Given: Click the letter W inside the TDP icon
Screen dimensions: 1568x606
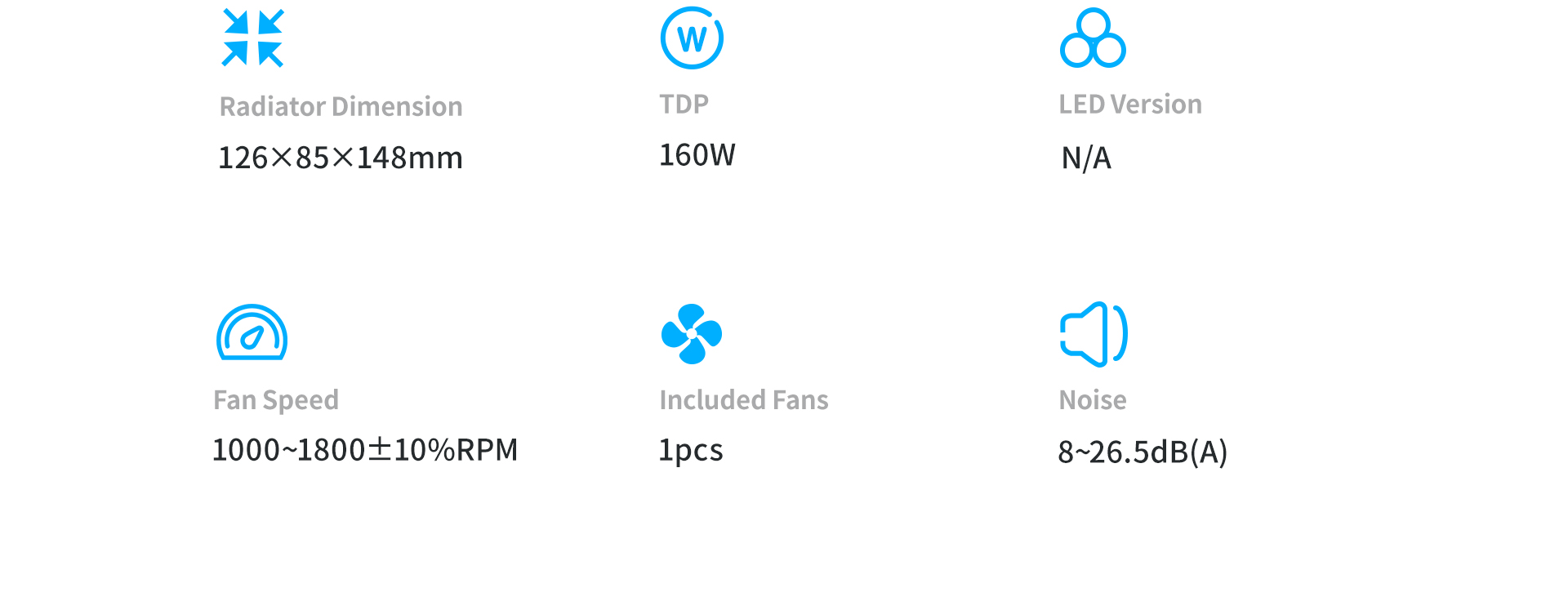Looking at the screenshot, I should click(692, 39).
